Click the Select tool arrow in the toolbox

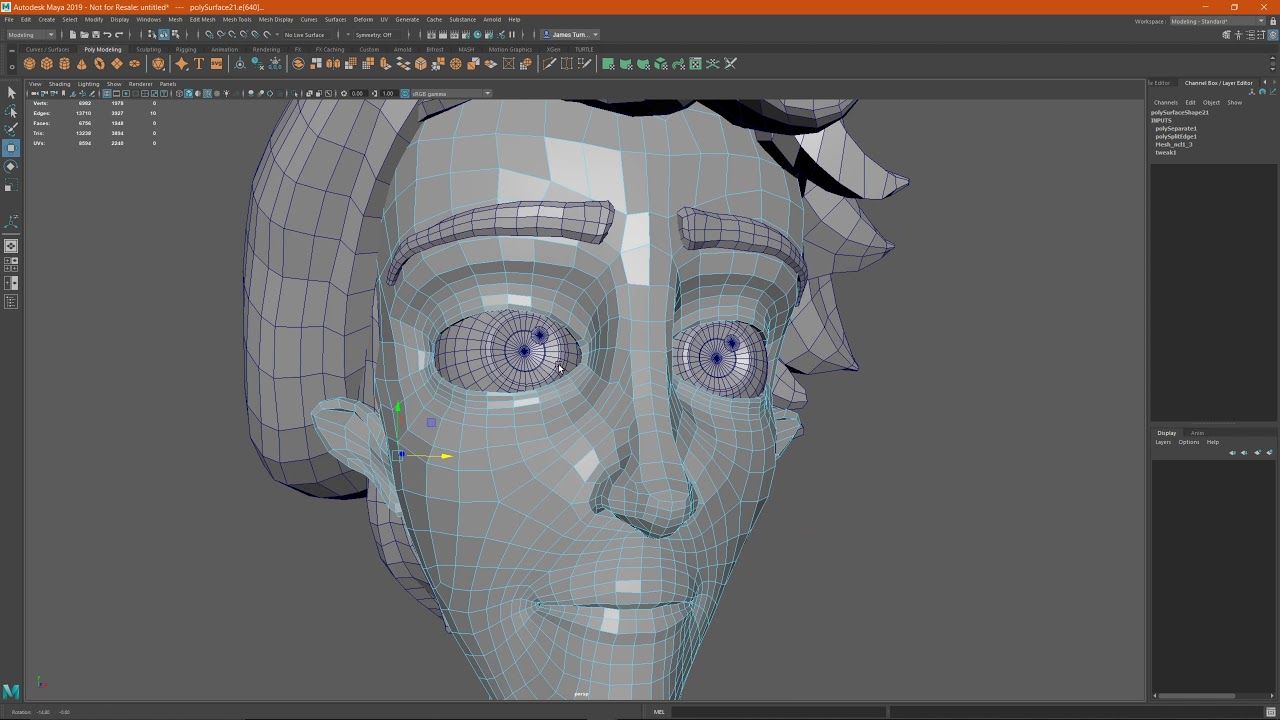(x=11, y=93)
